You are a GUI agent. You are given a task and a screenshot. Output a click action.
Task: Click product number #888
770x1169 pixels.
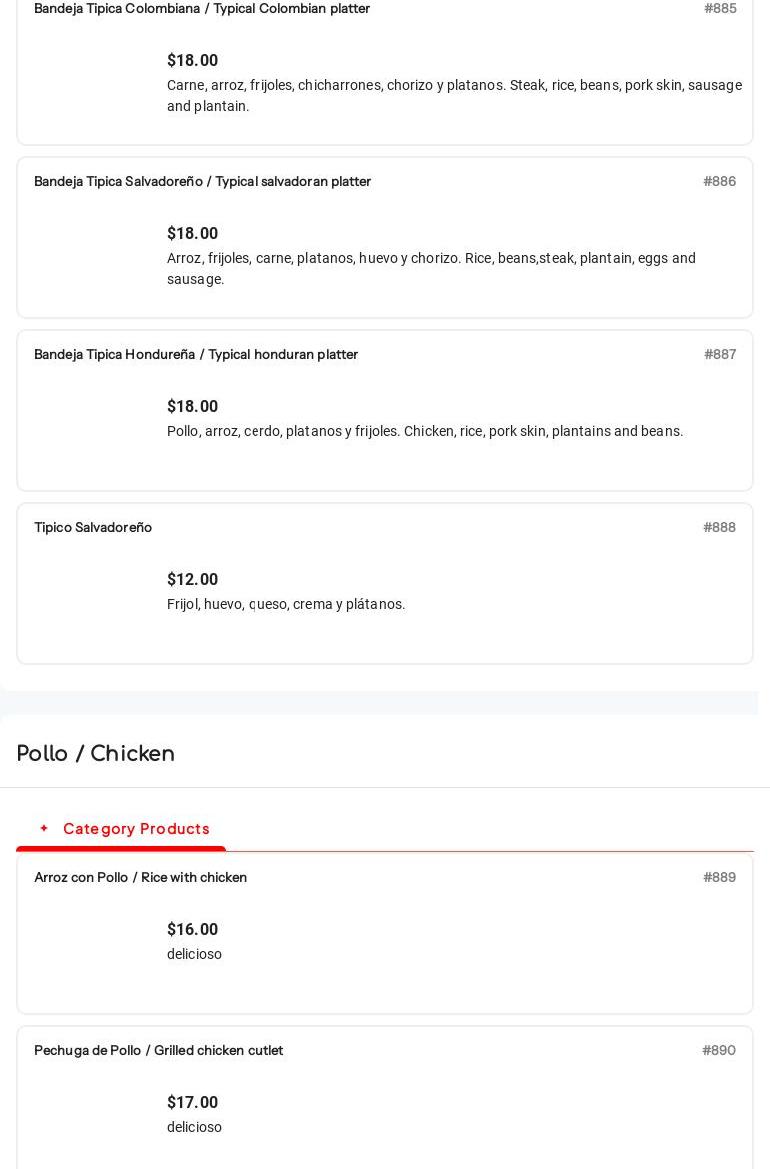[719, 527]
